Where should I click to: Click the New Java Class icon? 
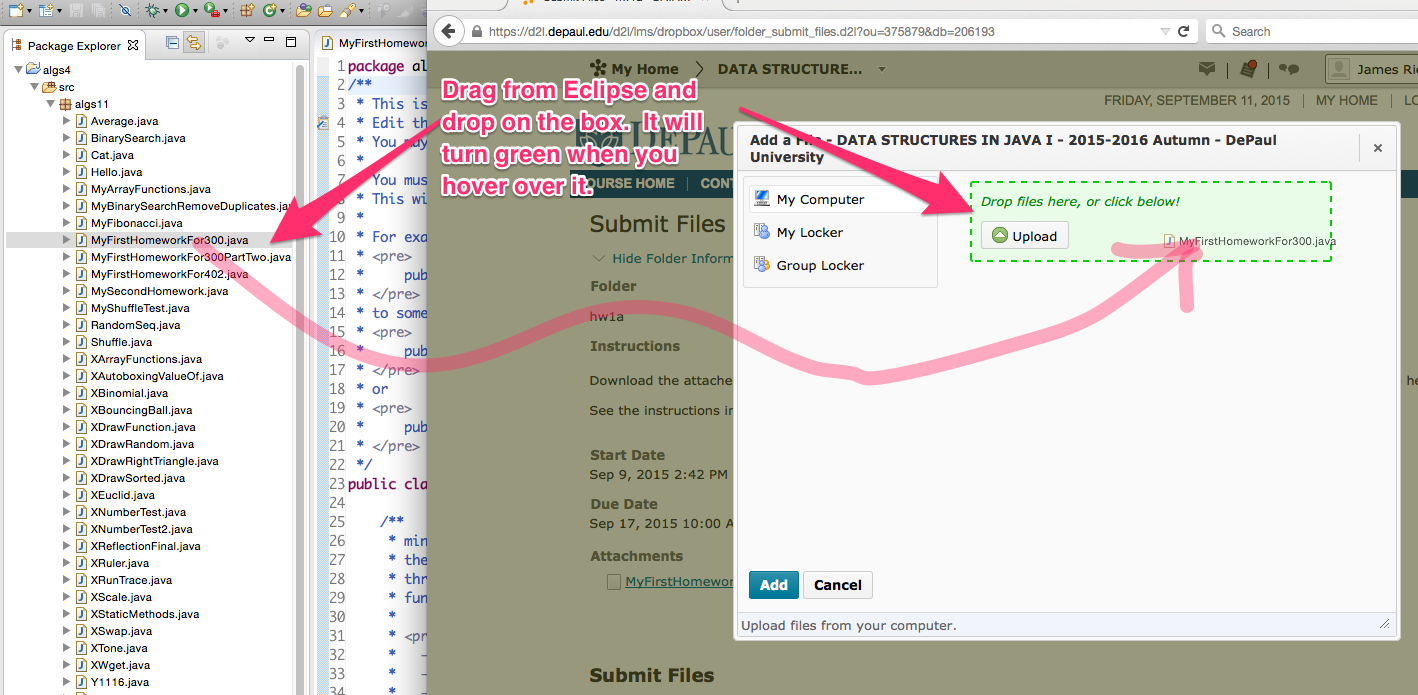[269, 11]
